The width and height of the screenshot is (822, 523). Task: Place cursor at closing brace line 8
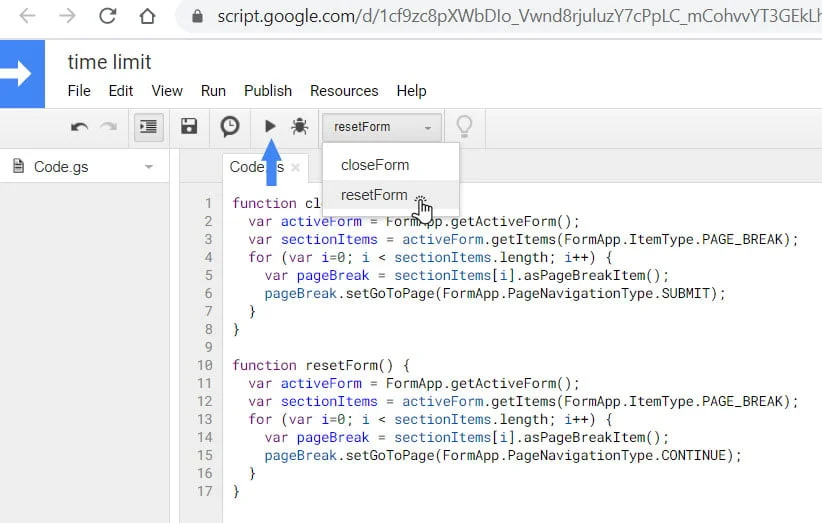[236, 329]
